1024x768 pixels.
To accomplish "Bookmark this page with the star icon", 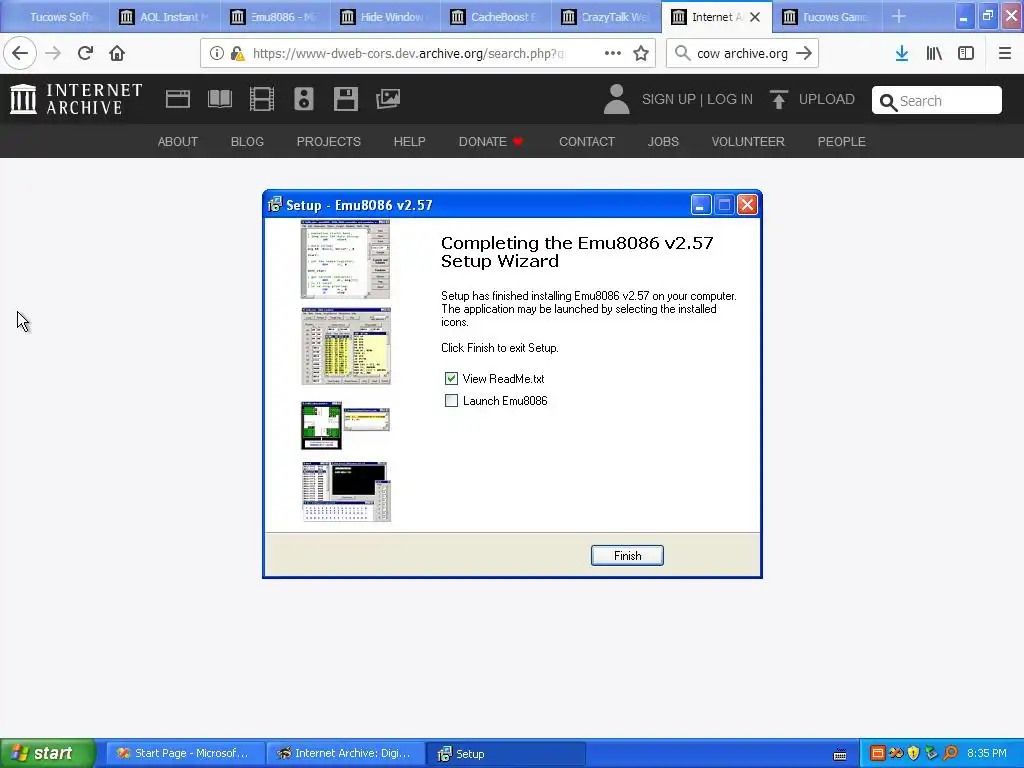I will tap(641, 54).
